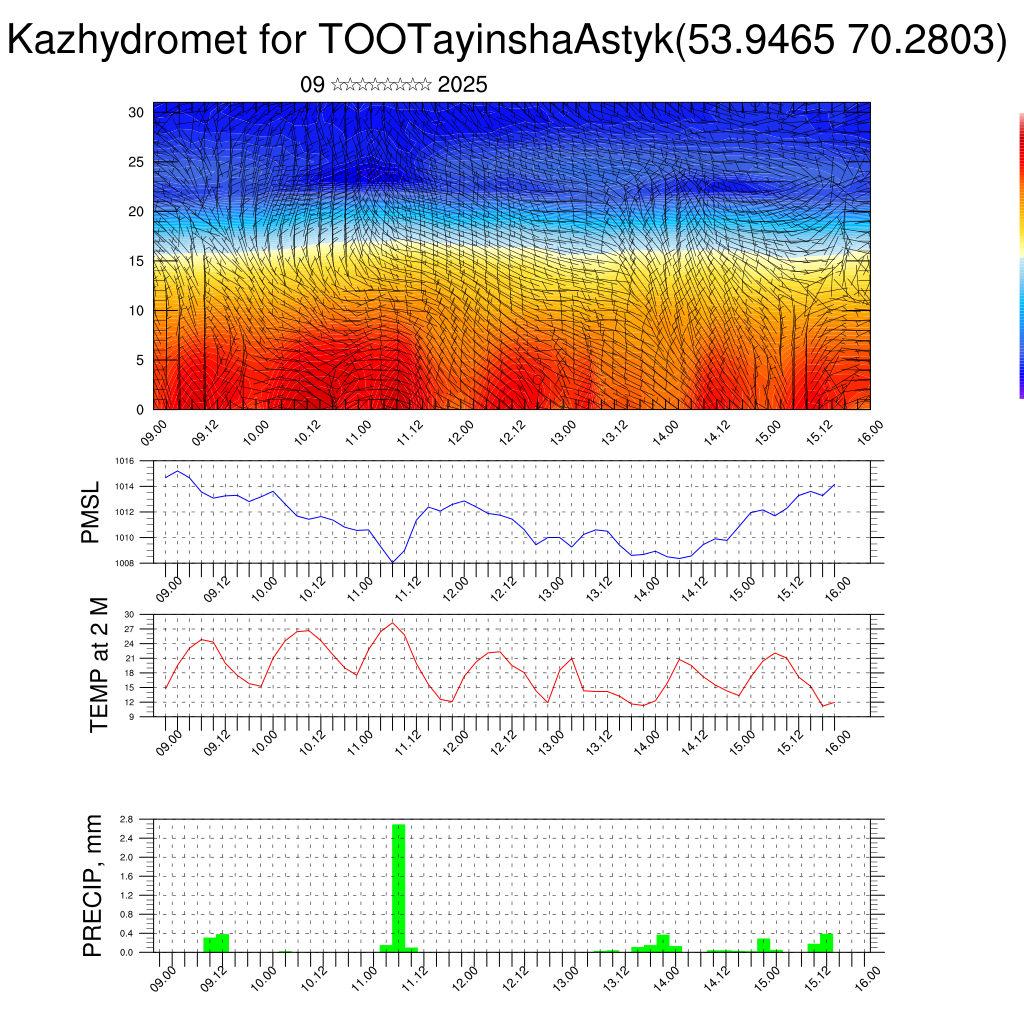This screenshot has width=1024, height=1024.
Task: Click the "21" temperature tick label
Action: pyautogui.click(x=129, y=658)
